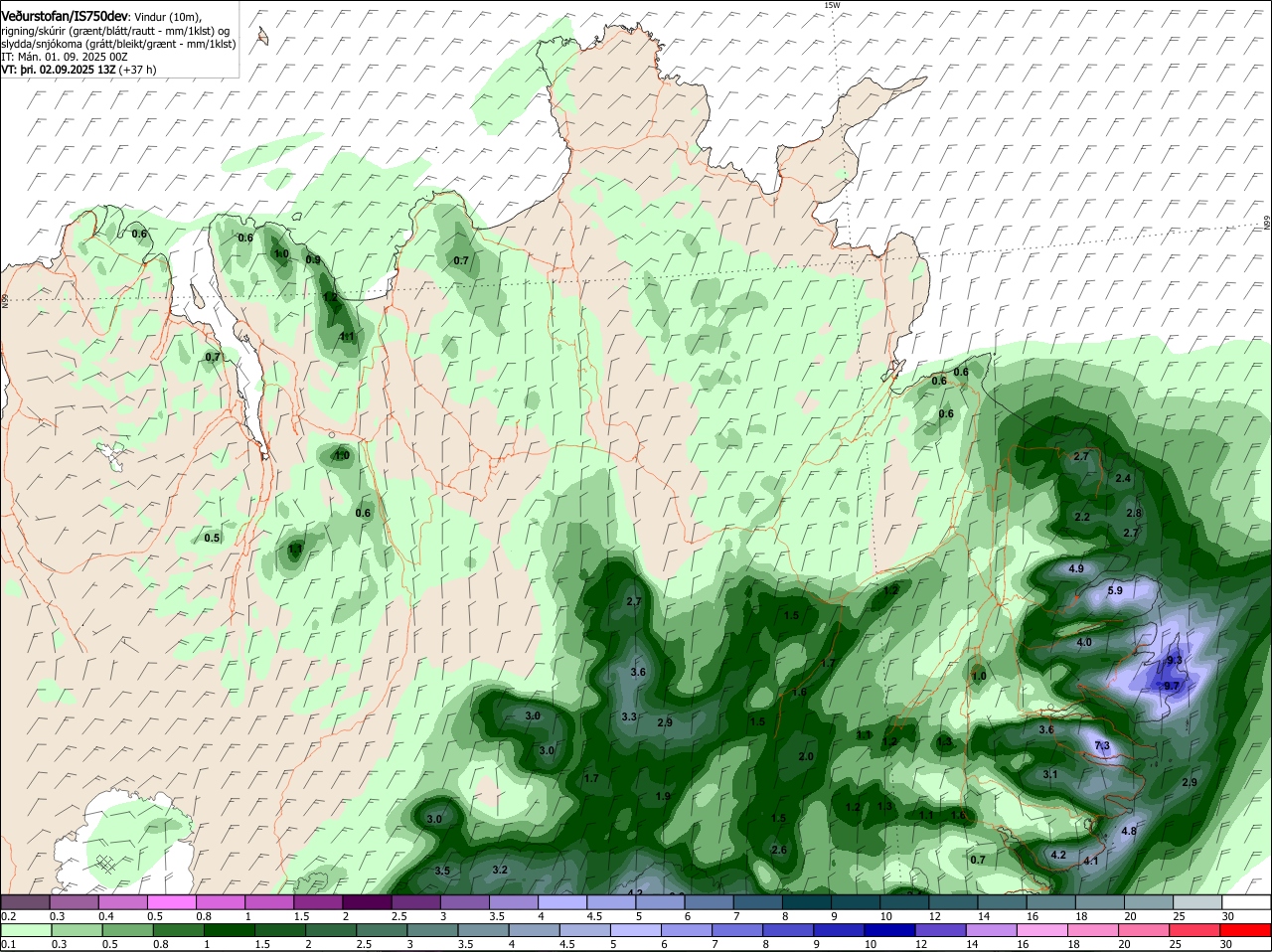Click the 5.9 precipitation value
The image size is (1272, 952).
click(x=1115, y=590)
